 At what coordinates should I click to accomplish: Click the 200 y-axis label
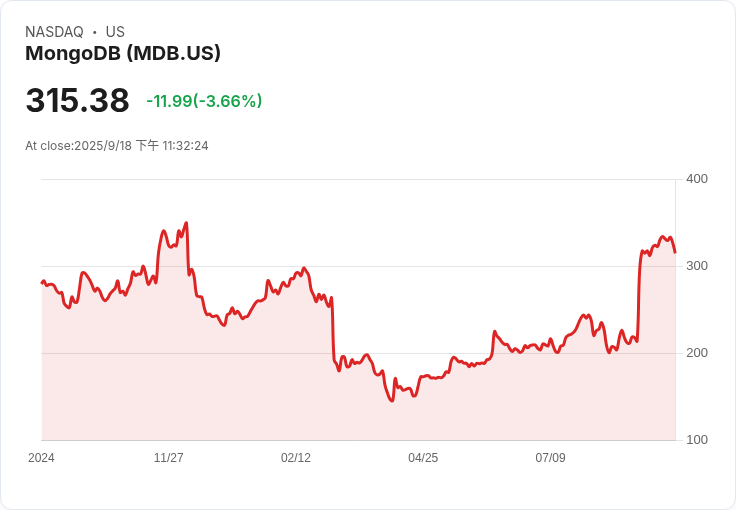[x=697, y=353]
